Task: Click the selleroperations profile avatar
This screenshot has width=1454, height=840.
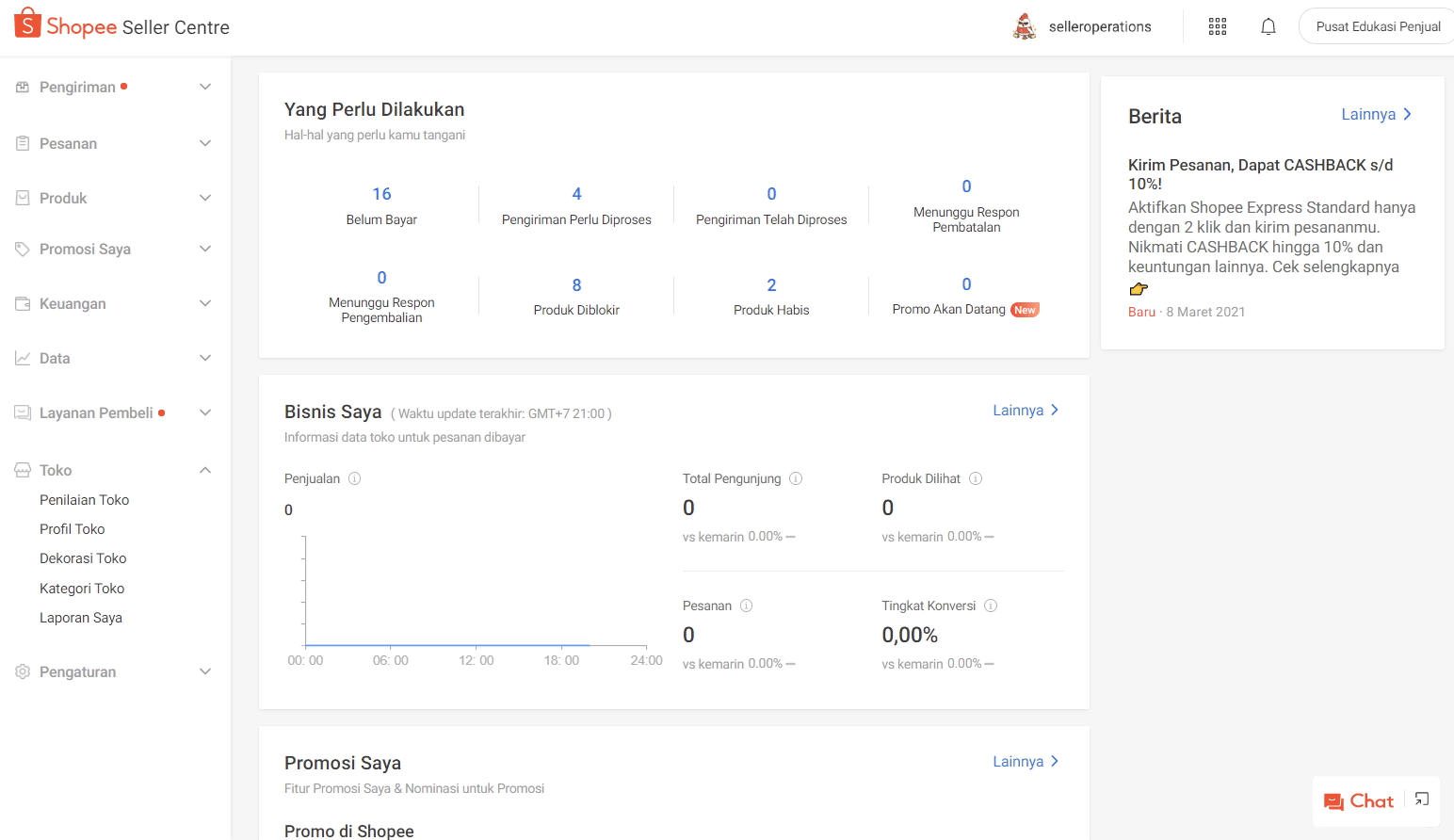Action: pos(1025,26)
